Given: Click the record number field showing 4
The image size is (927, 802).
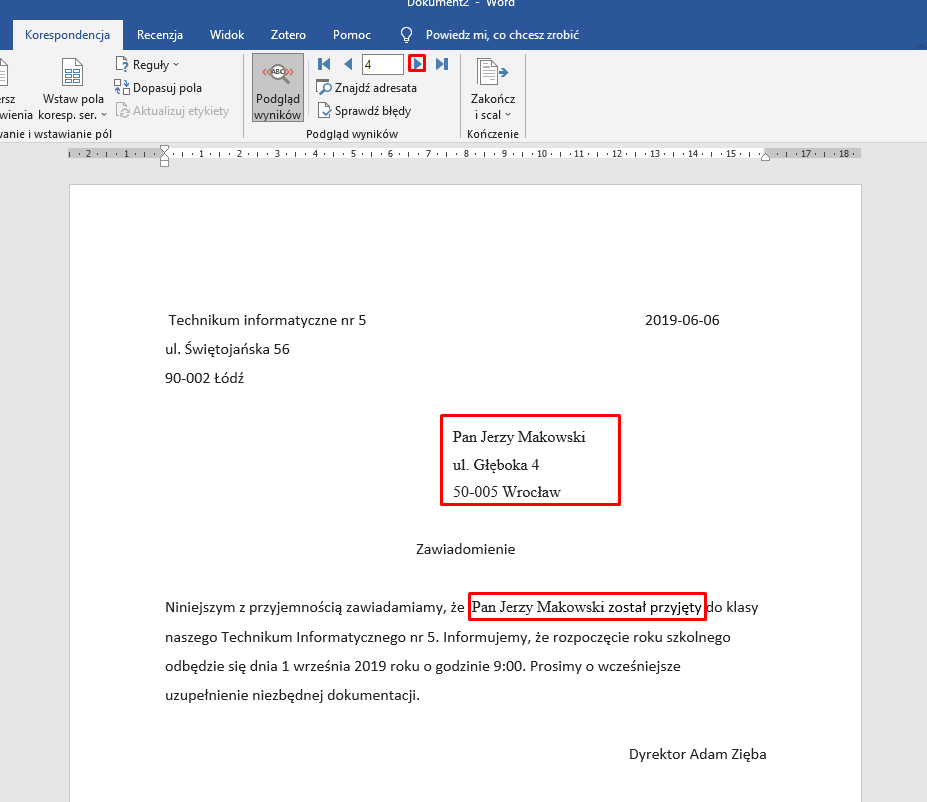Looking at the screenshot, I should (x=382, y=64).
